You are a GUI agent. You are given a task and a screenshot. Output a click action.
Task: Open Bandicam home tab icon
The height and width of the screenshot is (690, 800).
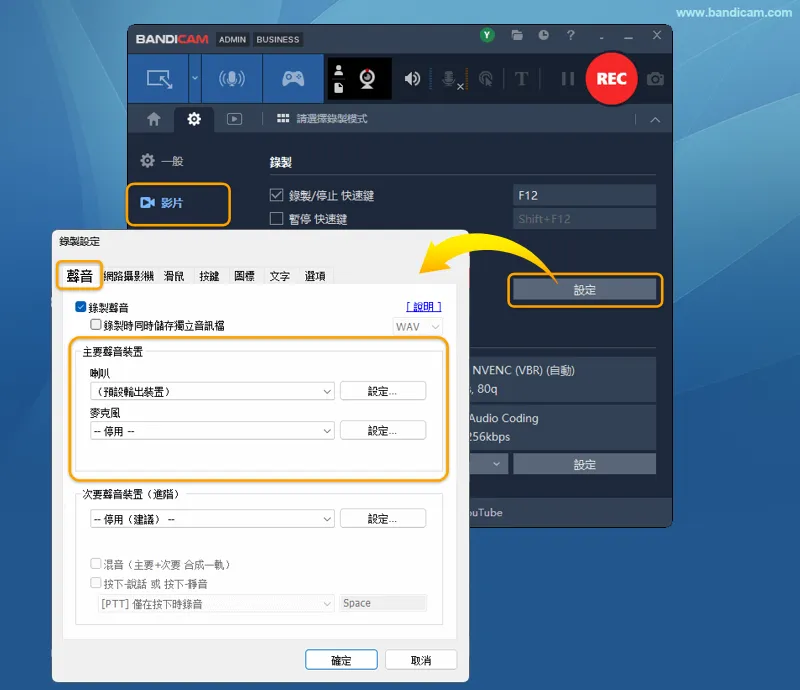[x=154, y=119]
